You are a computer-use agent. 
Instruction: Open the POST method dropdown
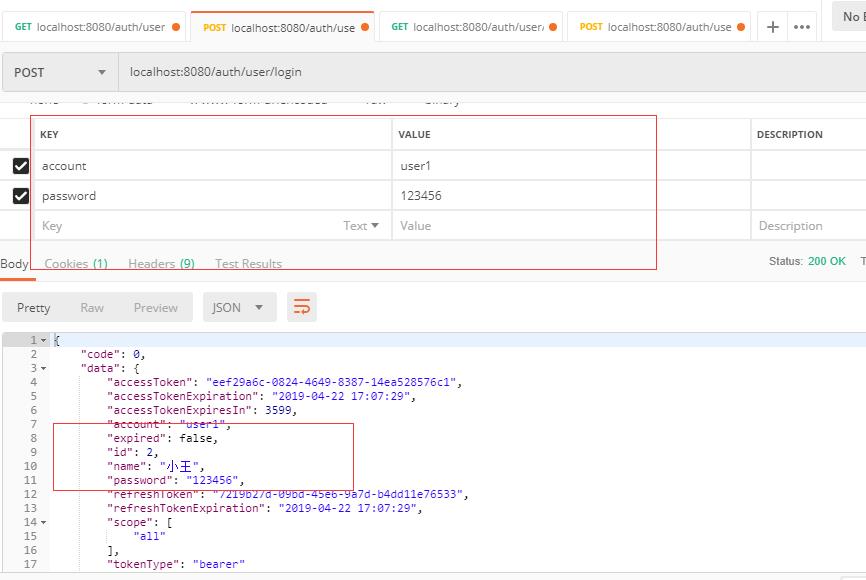click(x=60, y=72)
